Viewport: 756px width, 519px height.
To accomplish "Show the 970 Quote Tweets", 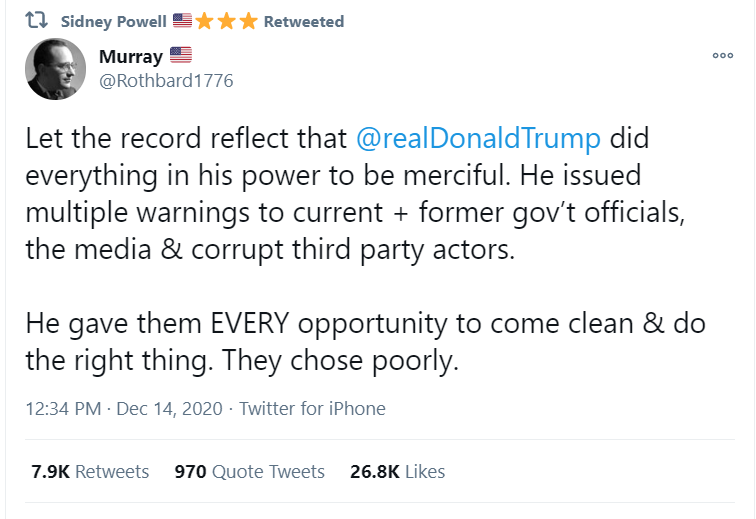I will pos(249,471).
